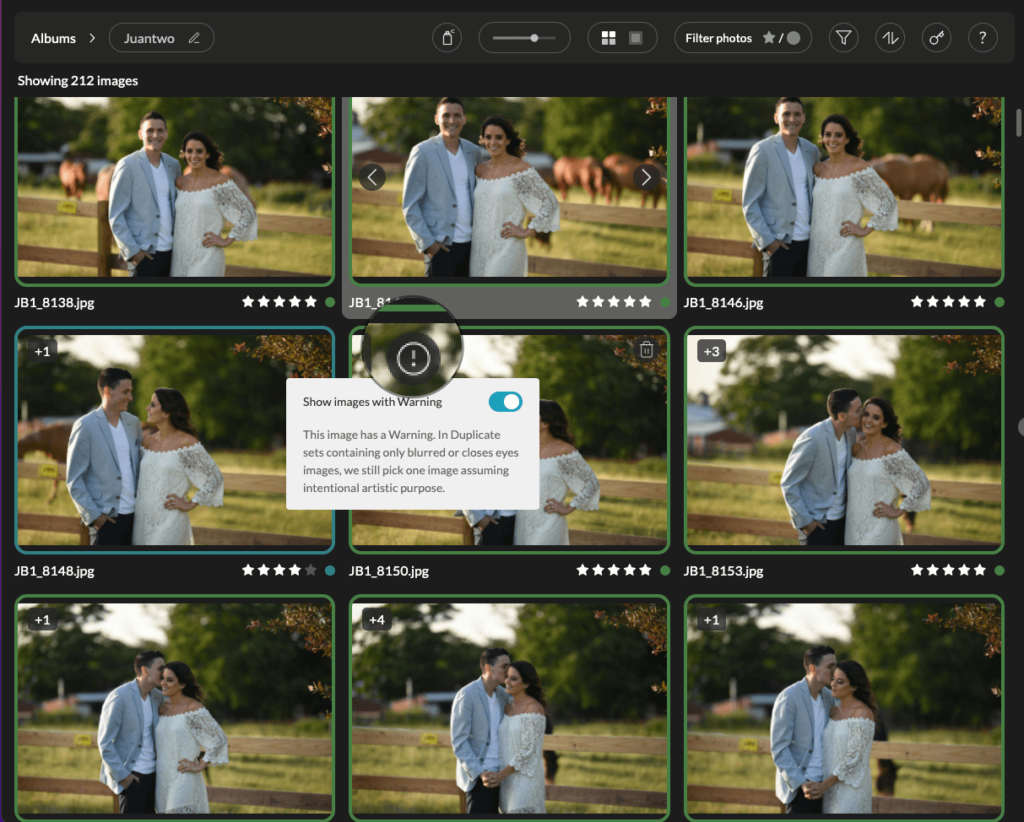Viewport: 1024px width, 822px height.
Task: Switch to grid view layout
Action: tap(608, 38)
